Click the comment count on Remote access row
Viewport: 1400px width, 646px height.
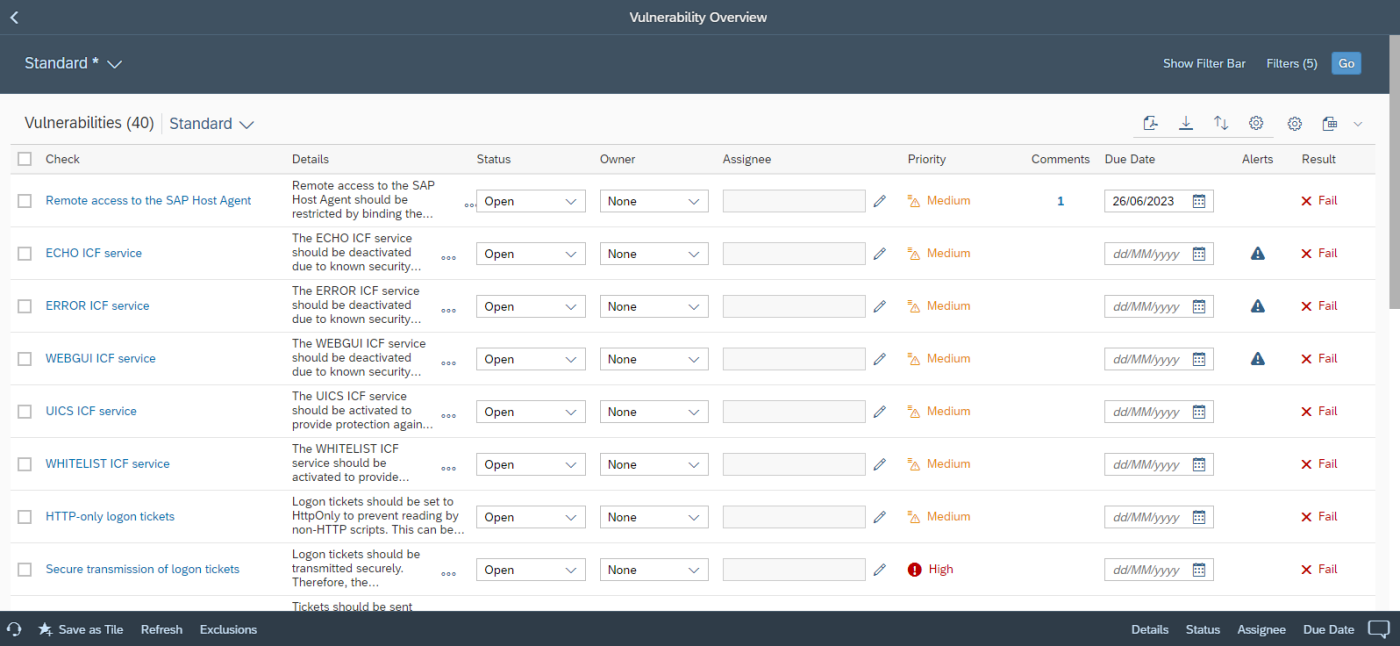(1060, 200)
